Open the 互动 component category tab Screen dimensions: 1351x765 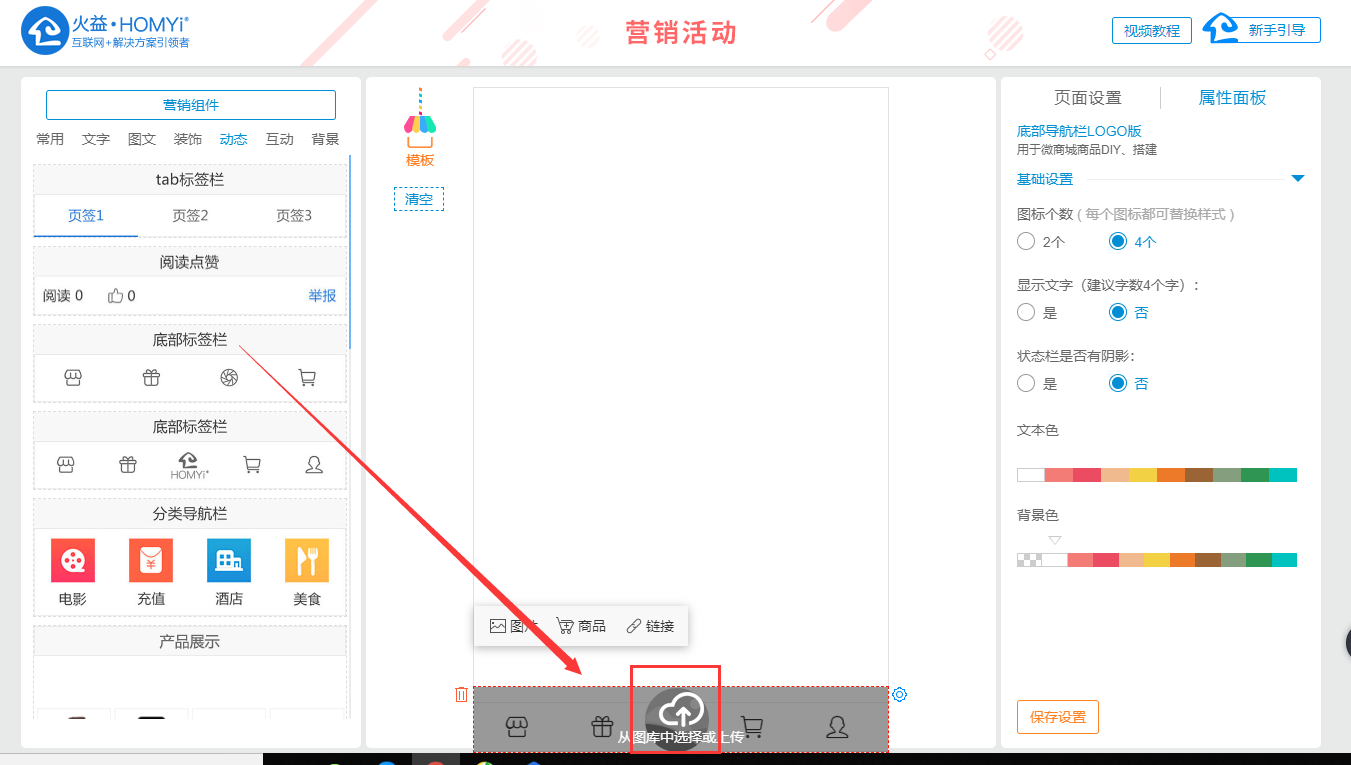tap(279, 139)
